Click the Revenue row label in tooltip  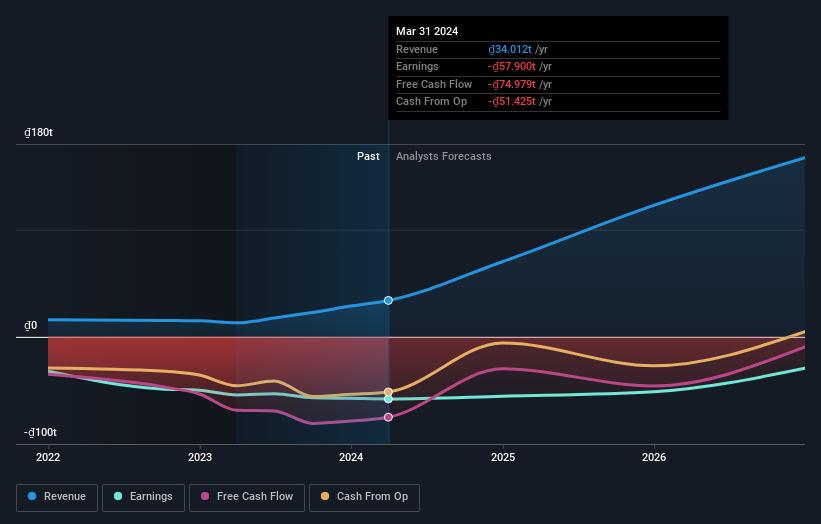click(x=417, y=49)
